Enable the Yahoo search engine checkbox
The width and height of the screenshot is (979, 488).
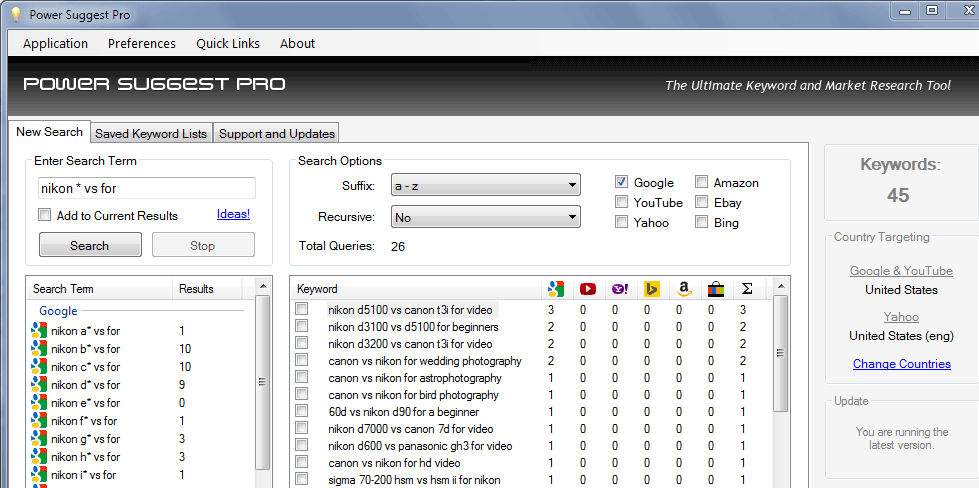[621, 222]
